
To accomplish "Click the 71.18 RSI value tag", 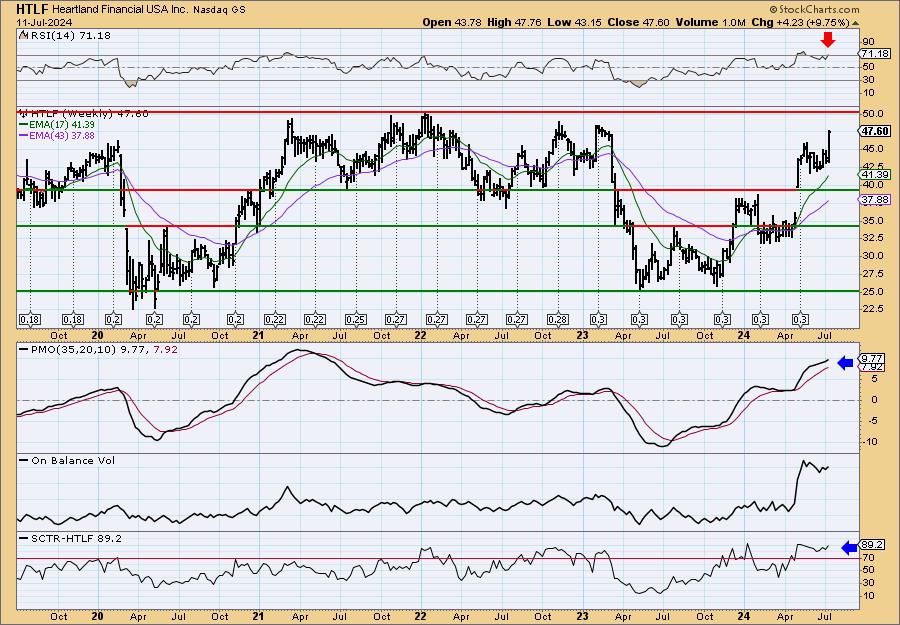I will [x=875, y=53].
